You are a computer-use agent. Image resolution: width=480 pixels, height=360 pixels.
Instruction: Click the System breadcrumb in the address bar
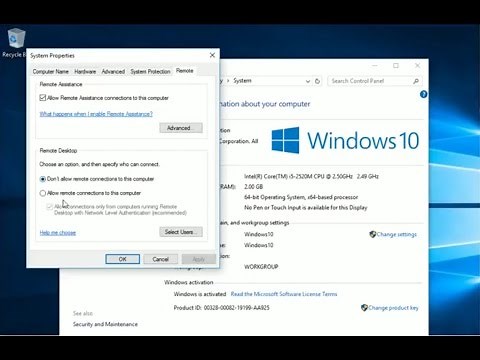[x=242, y=81]
